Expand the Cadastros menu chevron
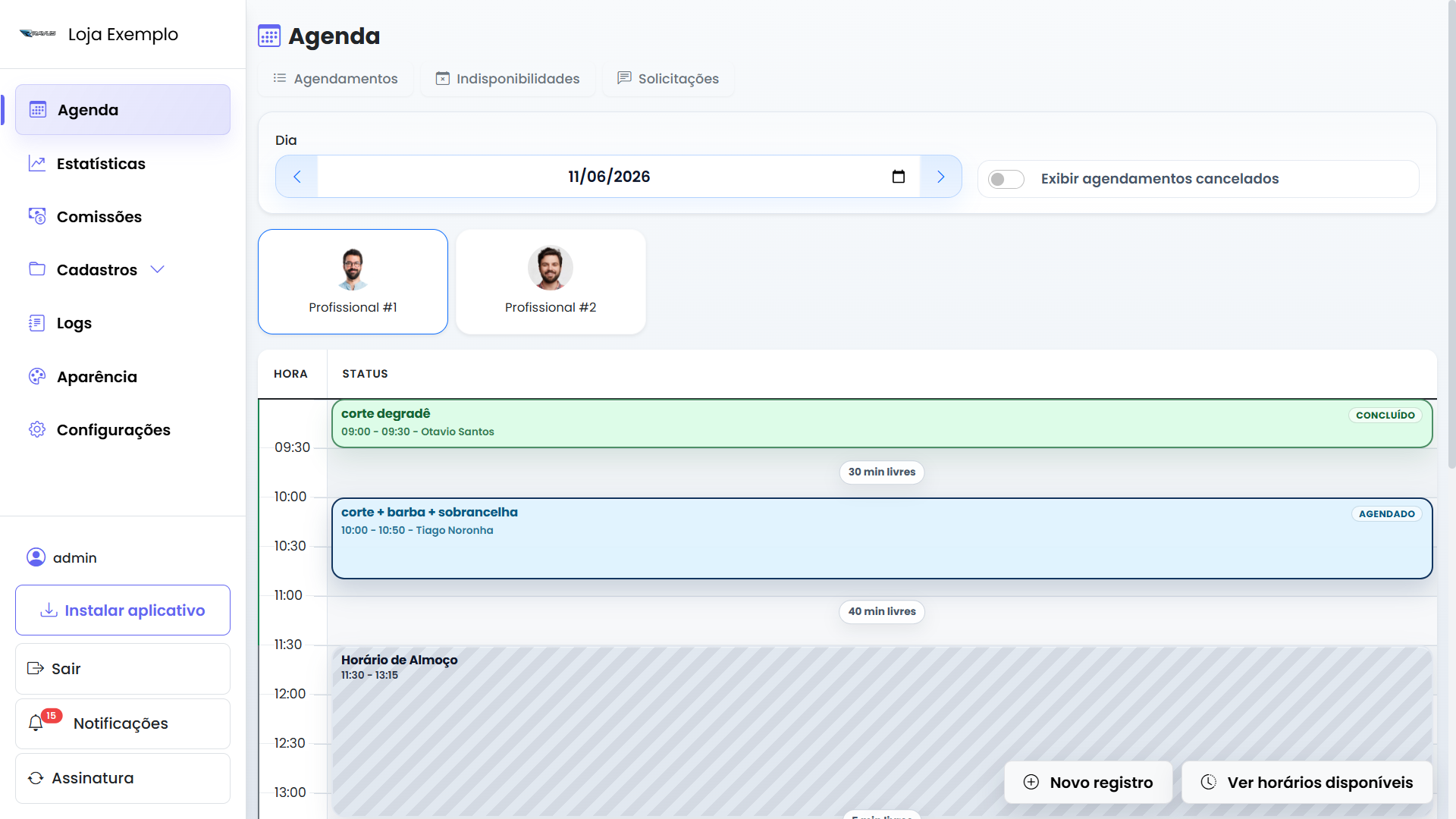This screenshot has height=819, width=1456. tap(158, 269)
